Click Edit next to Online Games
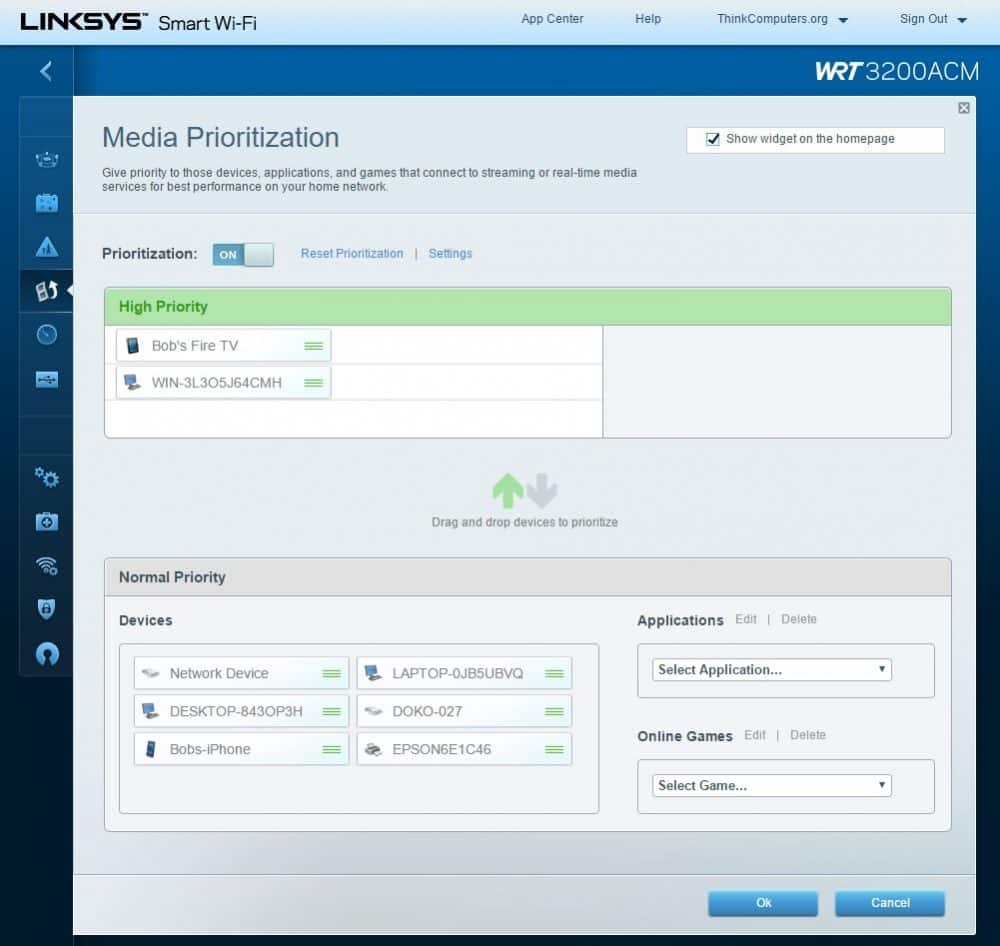This screenshot has height=946, width=1000. (x=754, y=735)
